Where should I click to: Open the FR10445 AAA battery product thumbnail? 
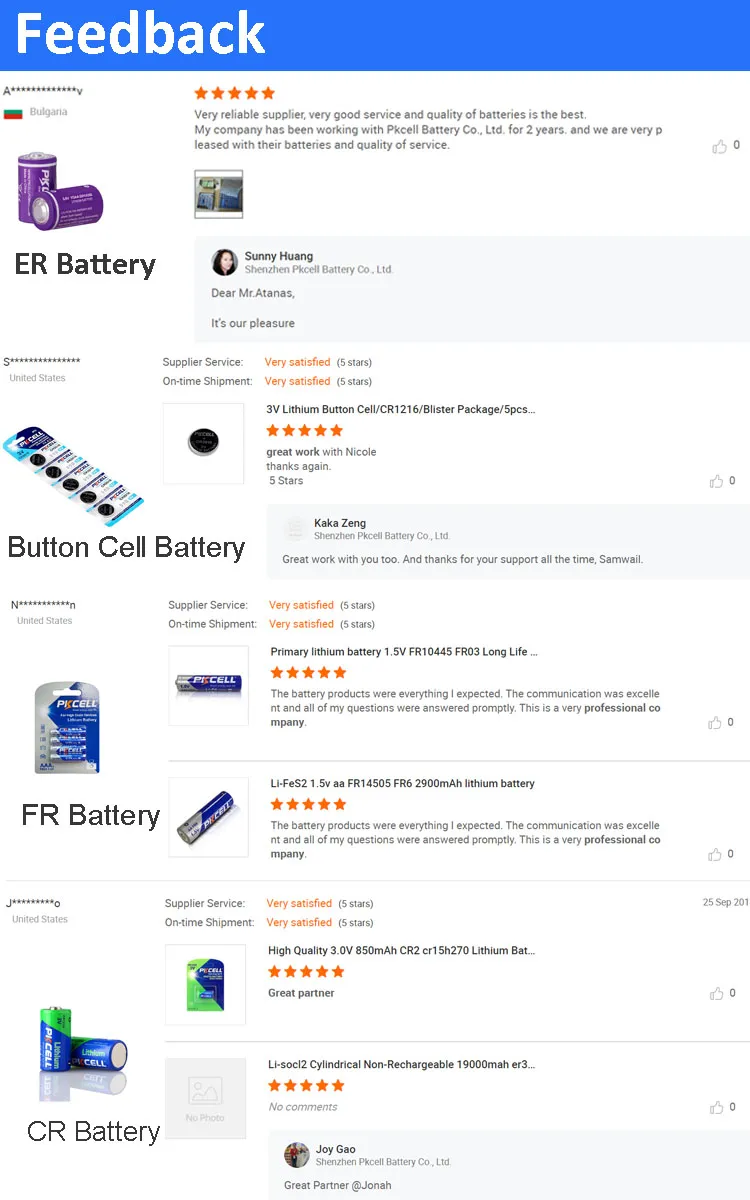[208, 686]
